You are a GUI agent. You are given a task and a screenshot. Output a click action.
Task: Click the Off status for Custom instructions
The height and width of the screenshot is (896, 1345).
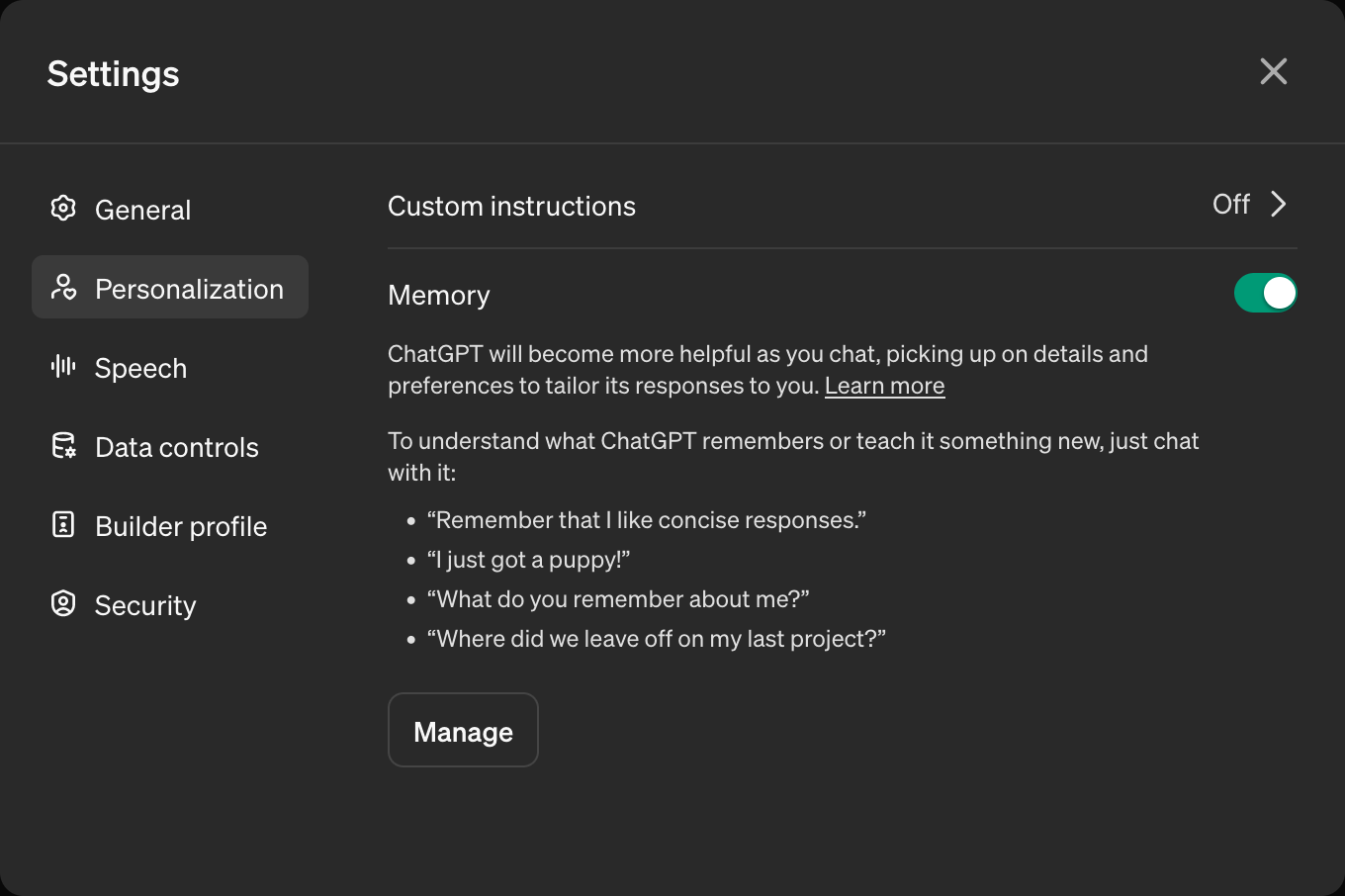pyautogui.click(x=1231, y=204)
